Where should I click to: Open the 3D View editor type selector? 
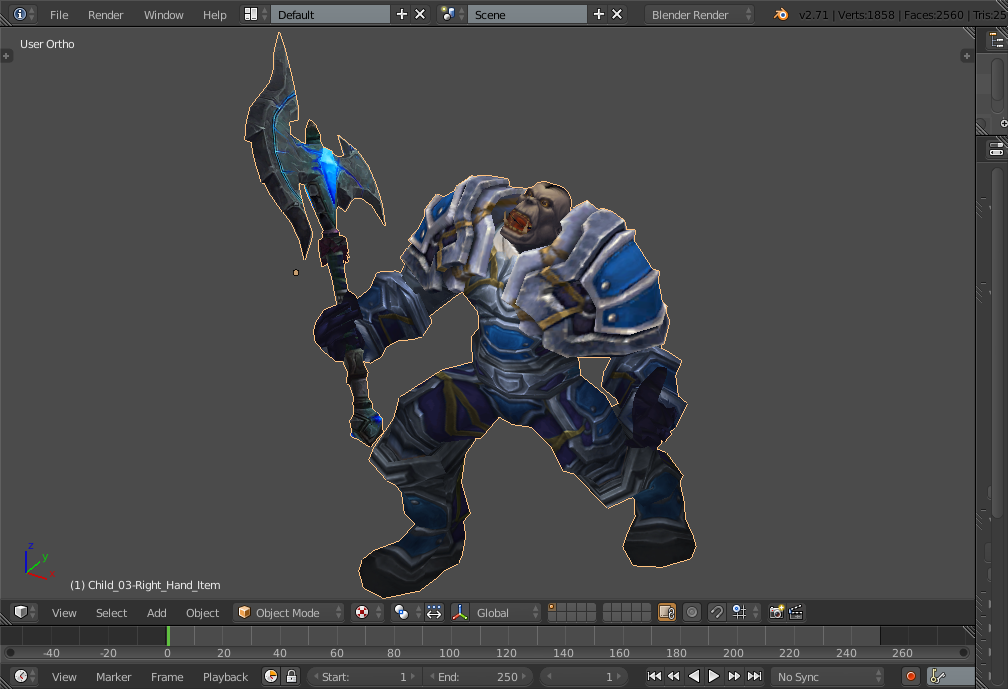(x=24, y=613)
